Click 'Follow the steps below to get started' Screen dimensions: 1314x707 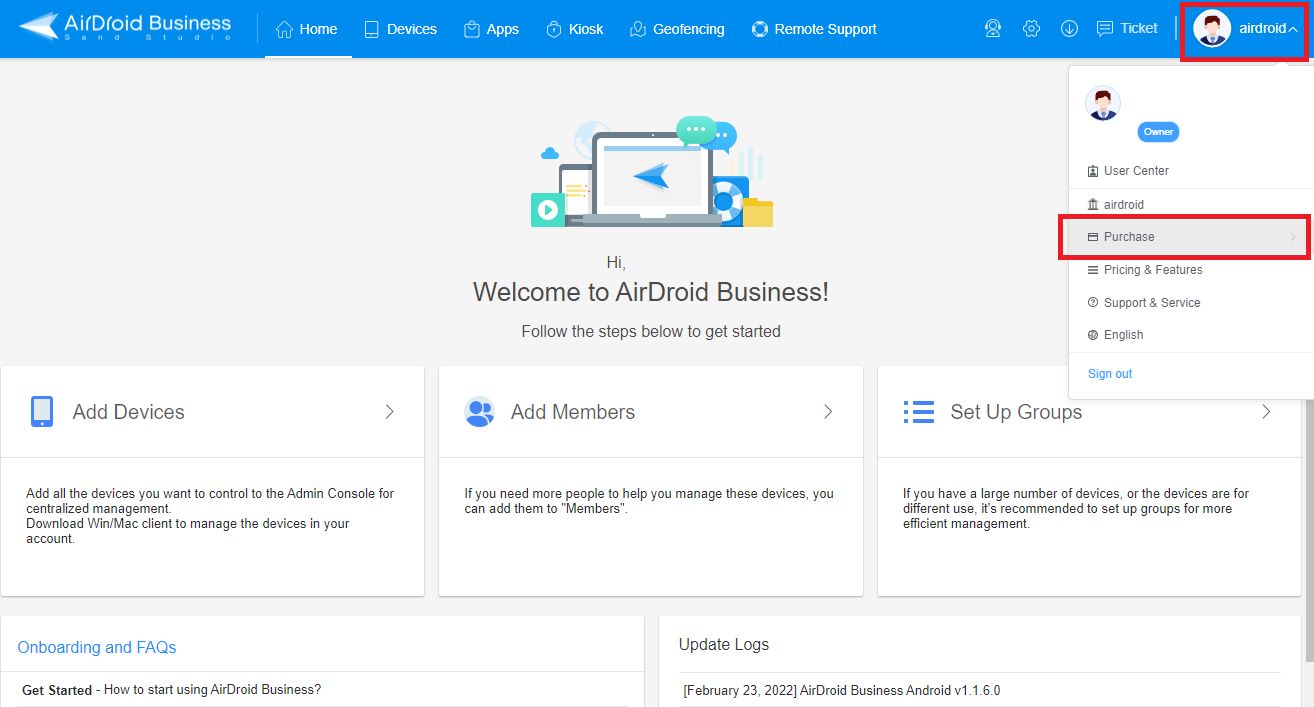[651, 331]
